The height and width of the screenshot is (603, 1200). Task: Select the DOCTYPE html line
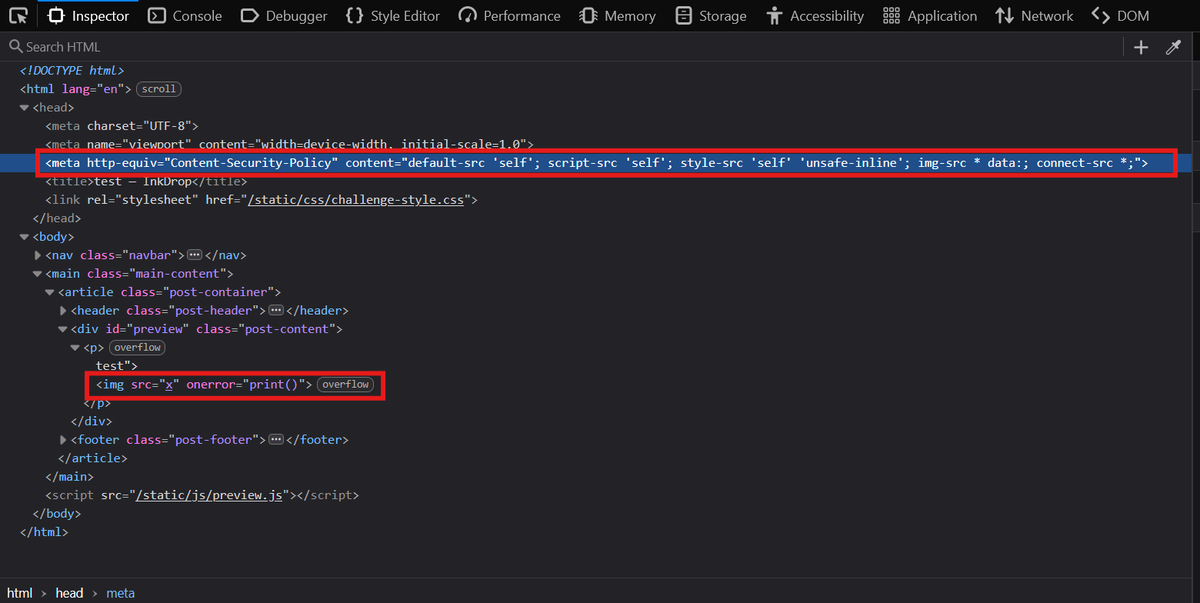(71, 70)
